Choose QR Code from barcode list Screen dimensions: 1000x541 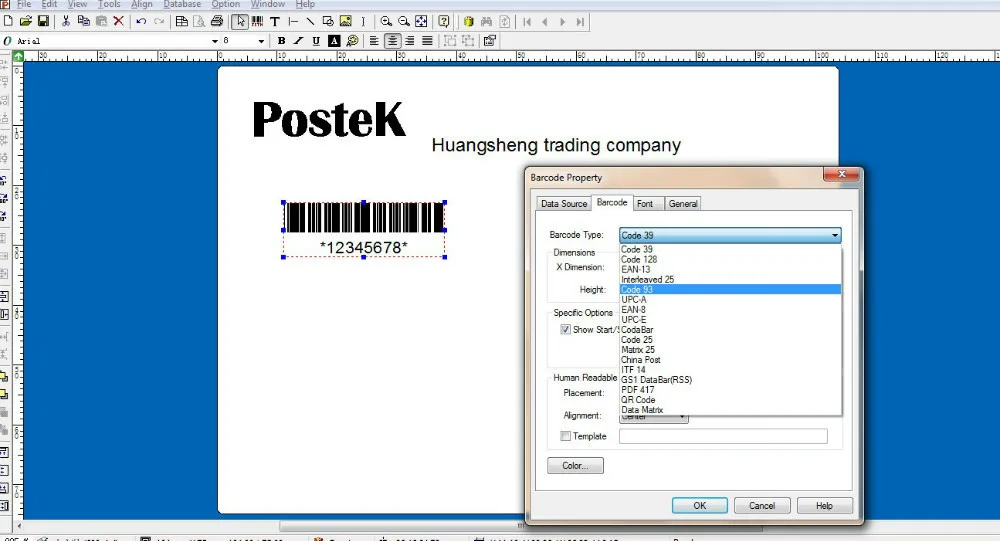(x=730, y=400)
